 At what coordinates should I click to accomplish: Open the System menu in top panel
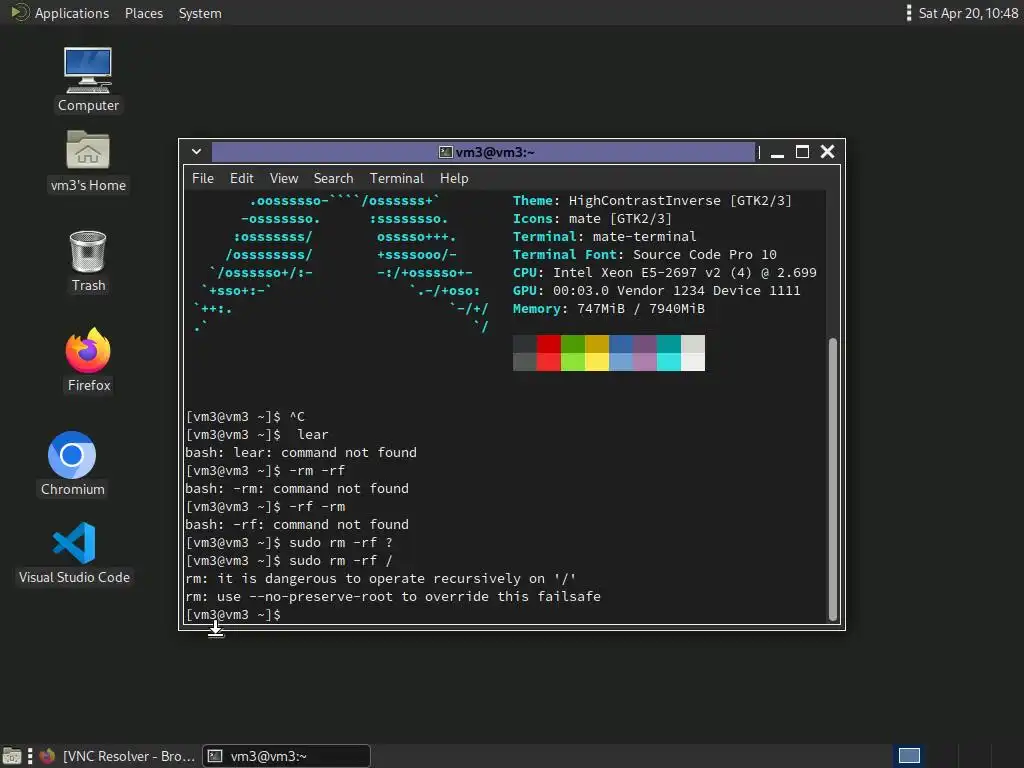point(200,13)
